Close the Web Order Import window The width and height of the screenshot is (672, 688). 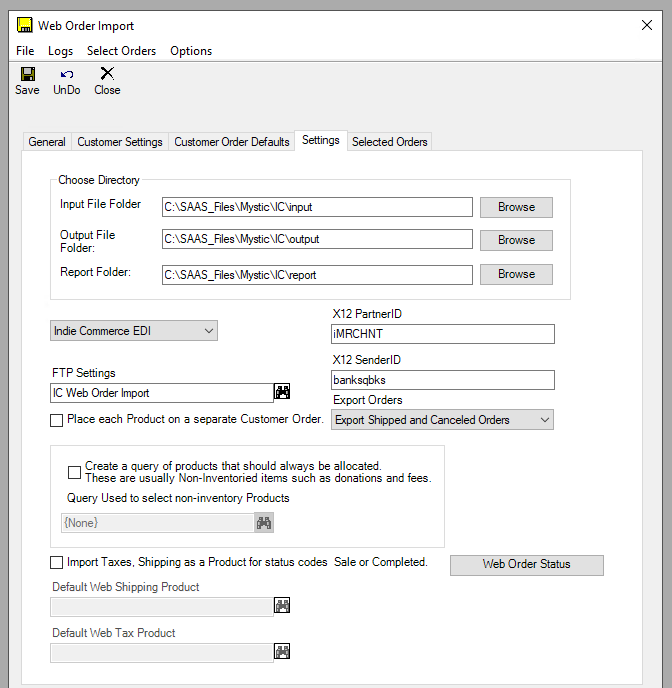647,25
